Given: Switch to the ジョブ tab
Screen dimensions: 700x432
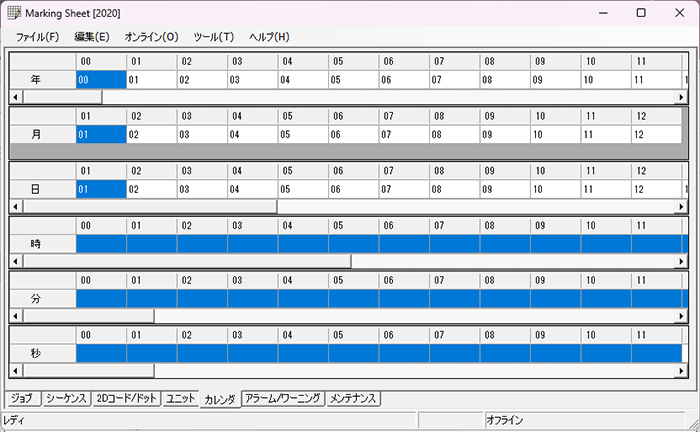Looking at the screenshot, I should 23,398.
